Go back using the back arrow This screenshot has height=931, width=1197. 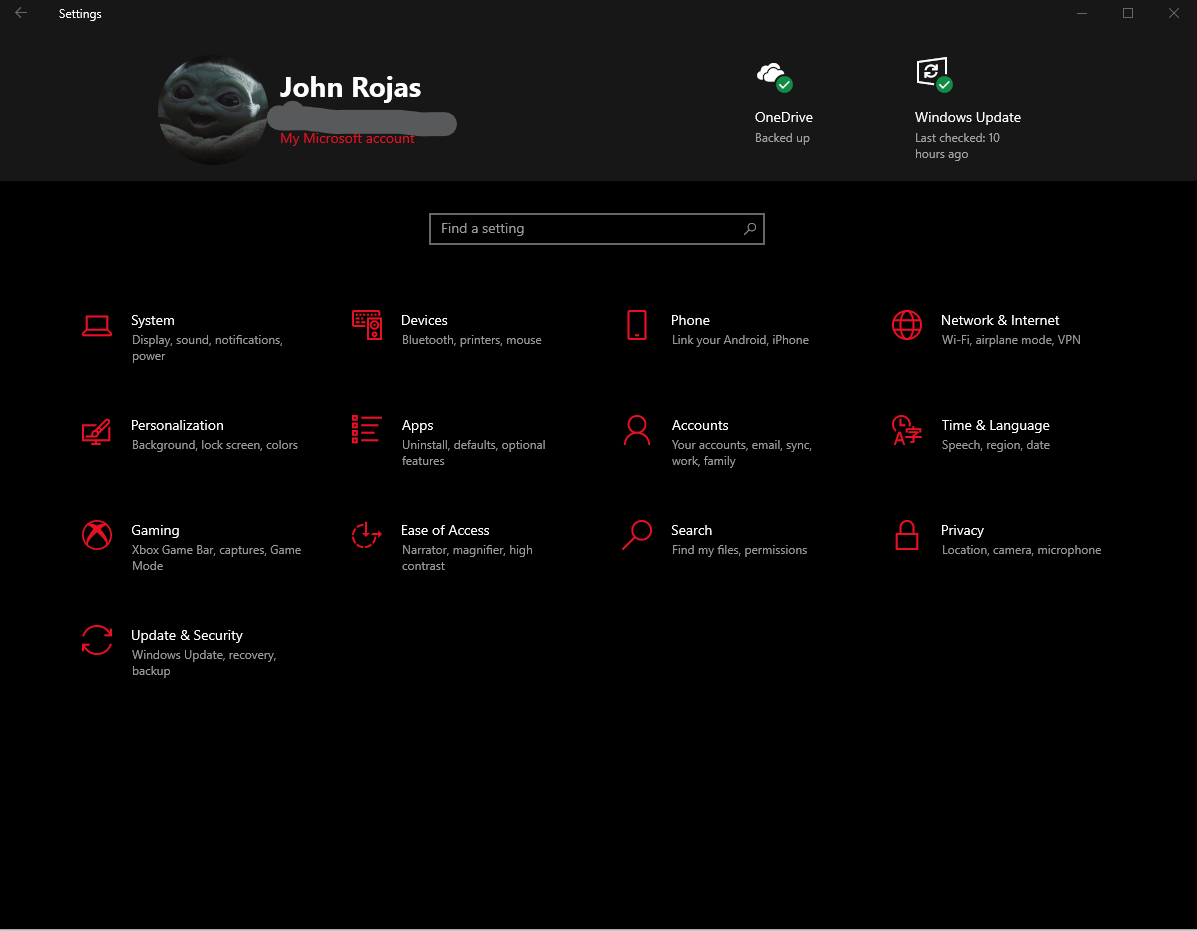[21, 13]
